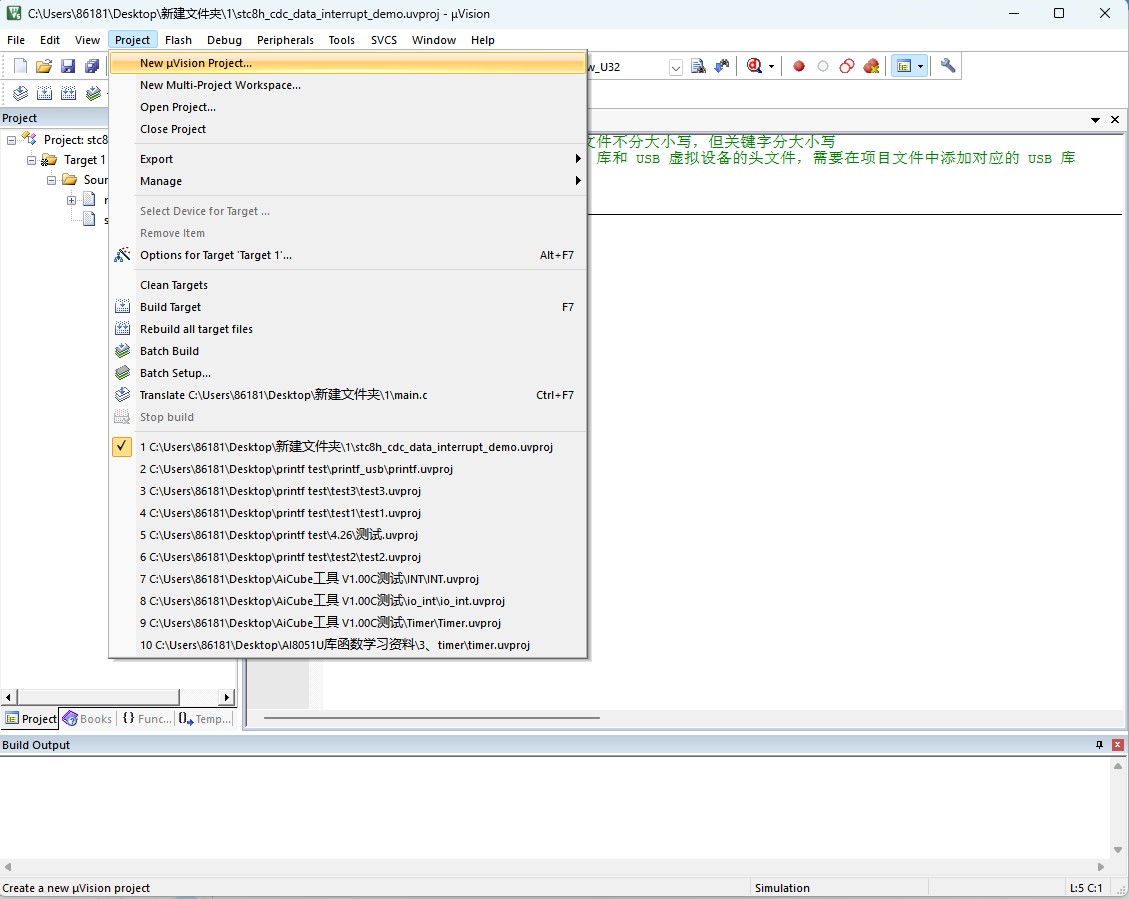Viewport: 1129px width, 899px height.
Task: Open recent project io_int.uvproj
Action: click(348, 601)
